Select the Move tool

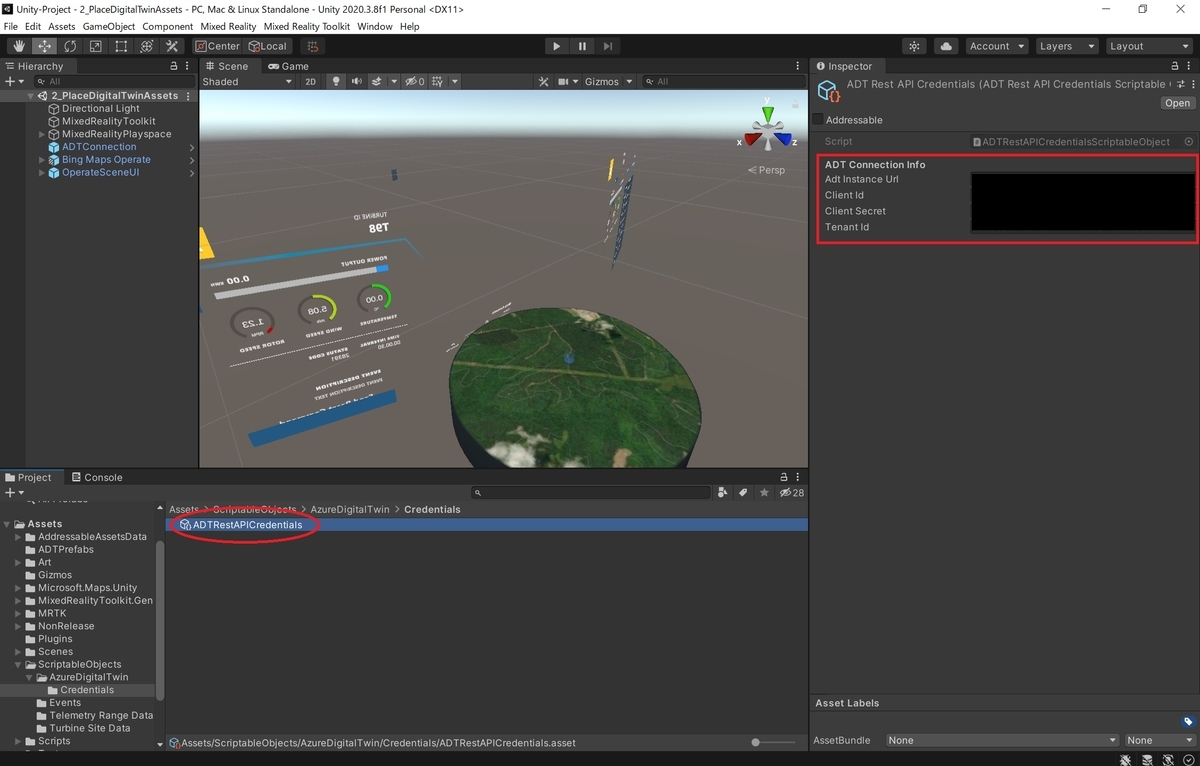(x=45, y=46)
